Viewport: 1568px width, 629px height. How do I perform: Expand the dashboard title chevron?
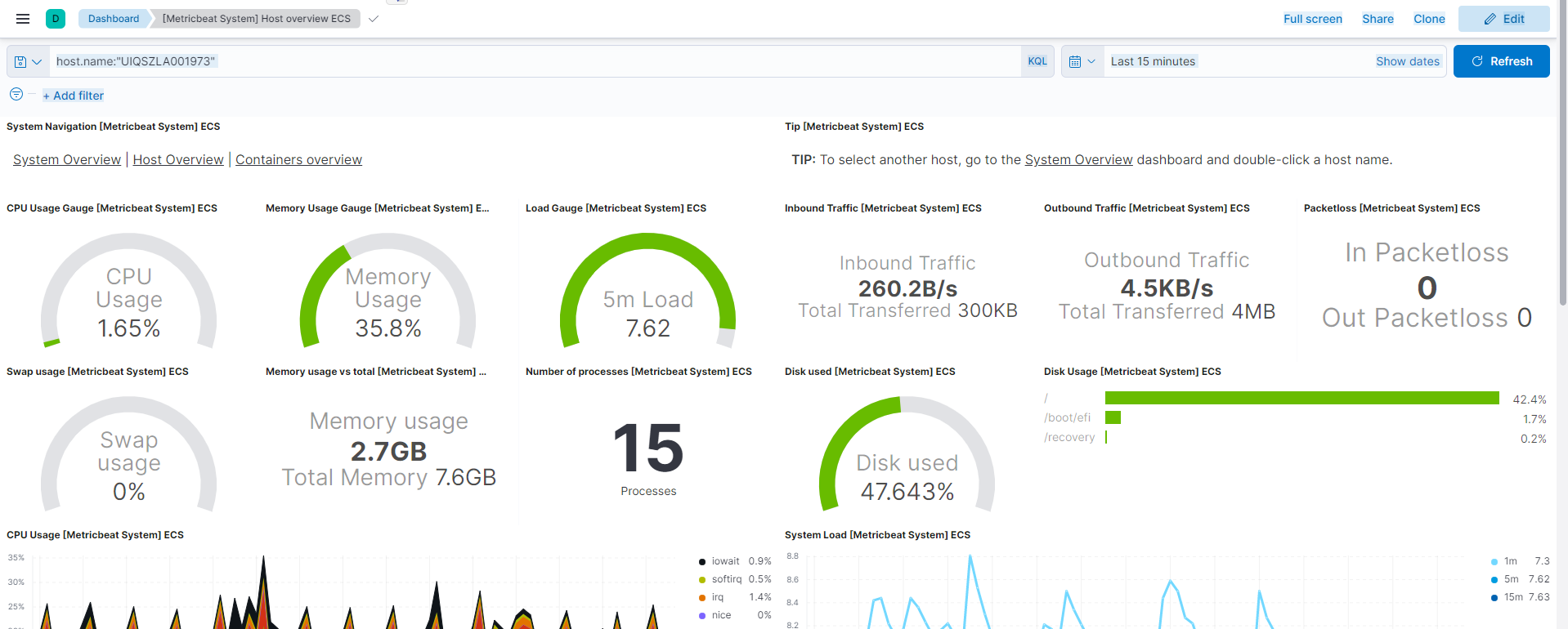(374, 19)
